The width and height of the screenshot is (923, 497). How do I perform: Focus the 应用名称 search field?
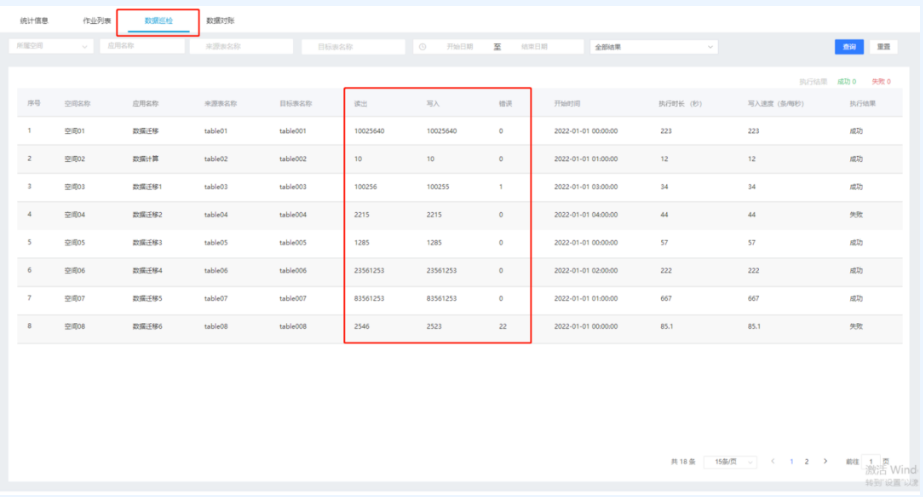[x=141, y=47]
